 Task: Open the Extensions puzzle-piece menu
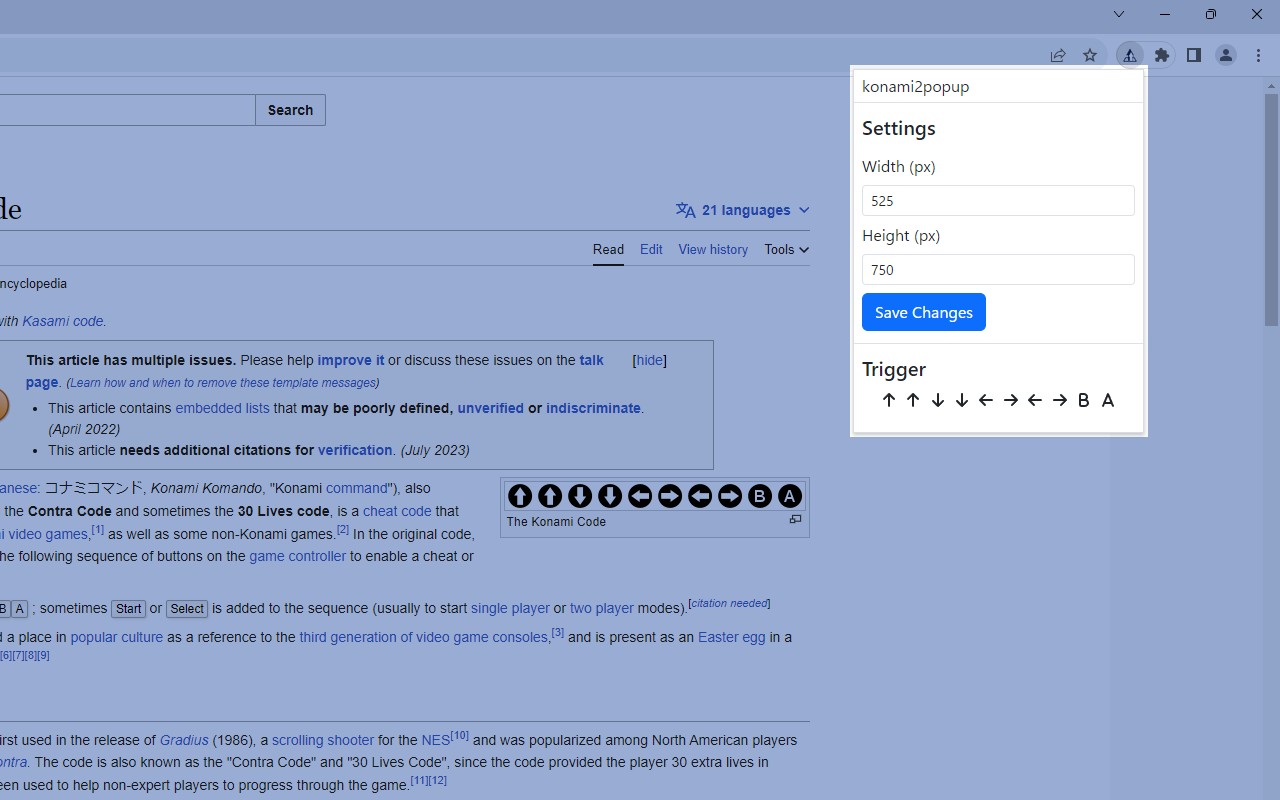(1161, 56)
